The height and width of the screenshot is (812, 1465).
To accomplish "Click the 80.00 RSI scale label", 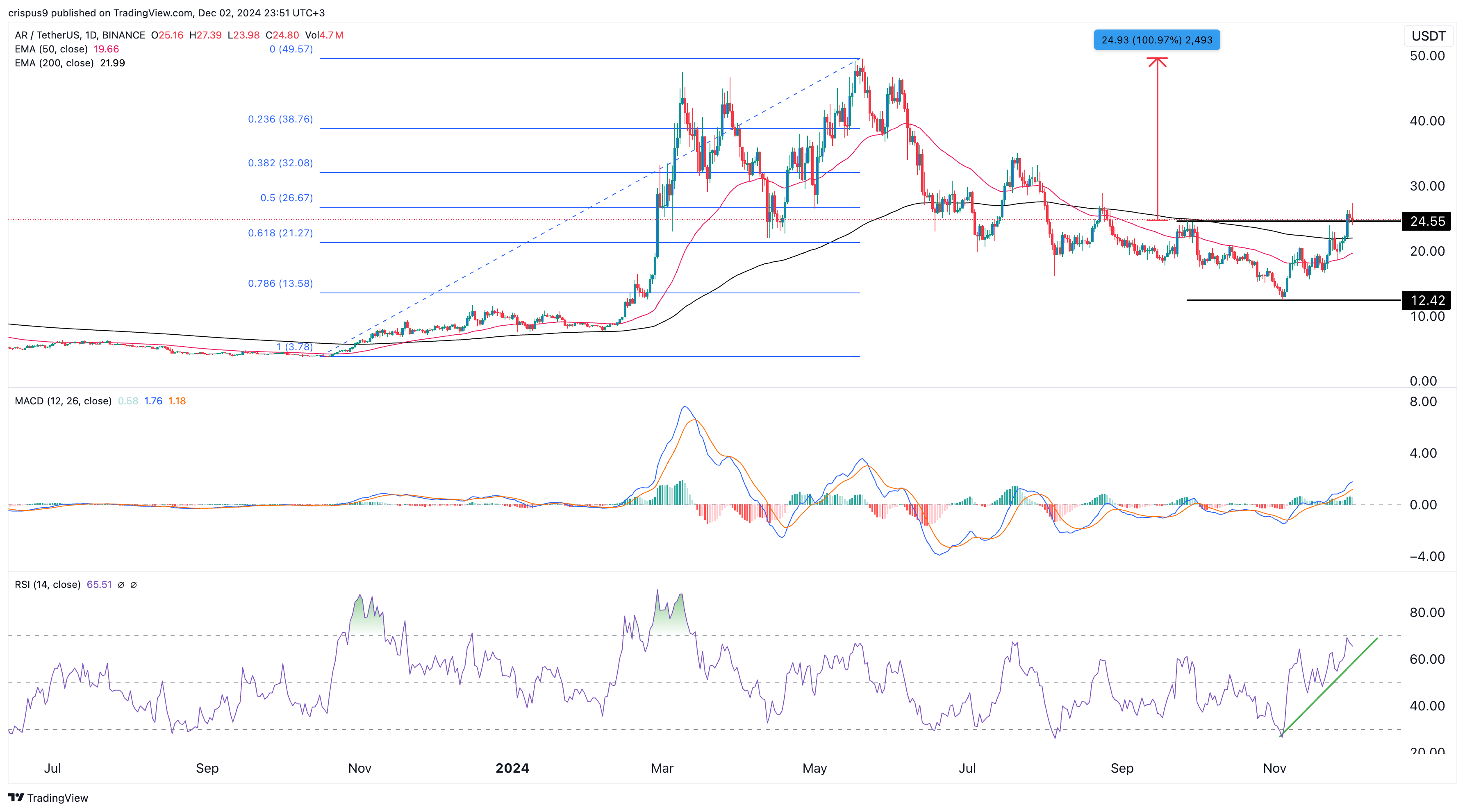I will pyautogui.click(x=1427, y=612).
